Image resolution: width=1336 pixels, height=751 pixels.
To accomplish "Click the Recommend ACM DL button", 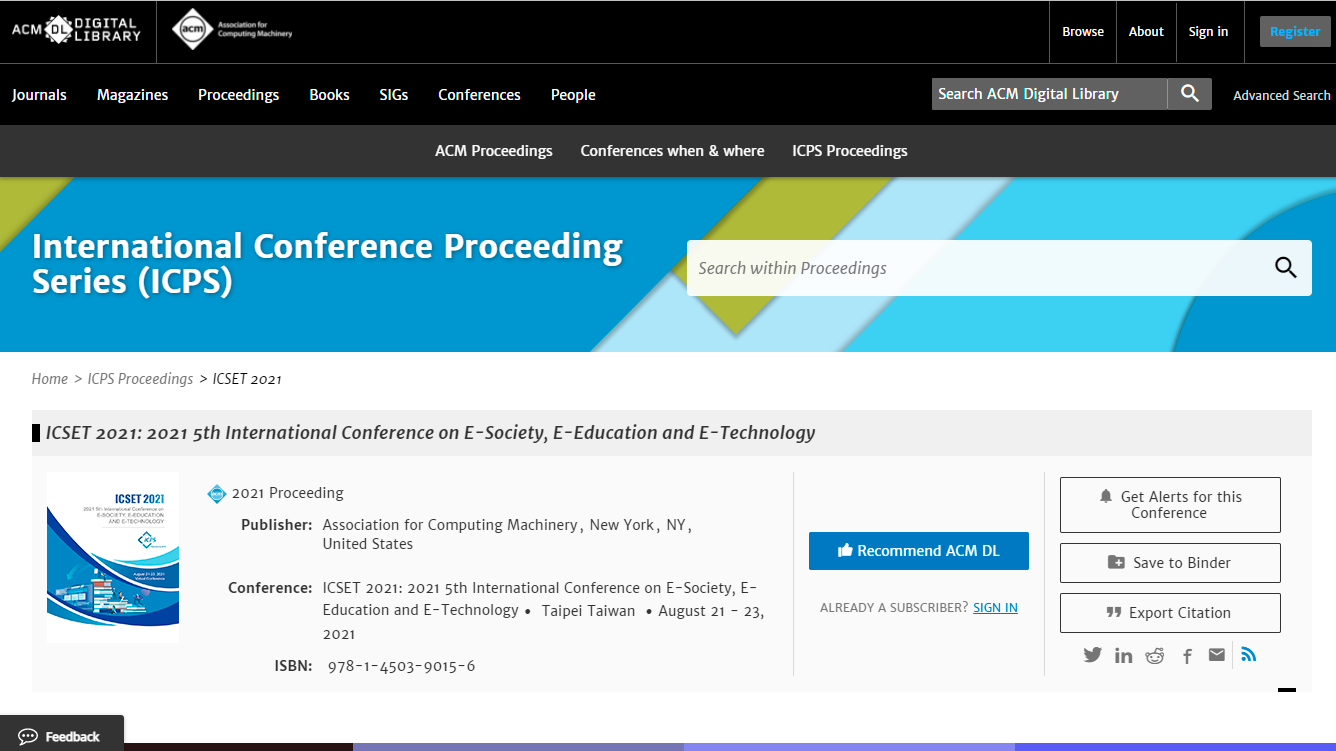I will point(919,551).
